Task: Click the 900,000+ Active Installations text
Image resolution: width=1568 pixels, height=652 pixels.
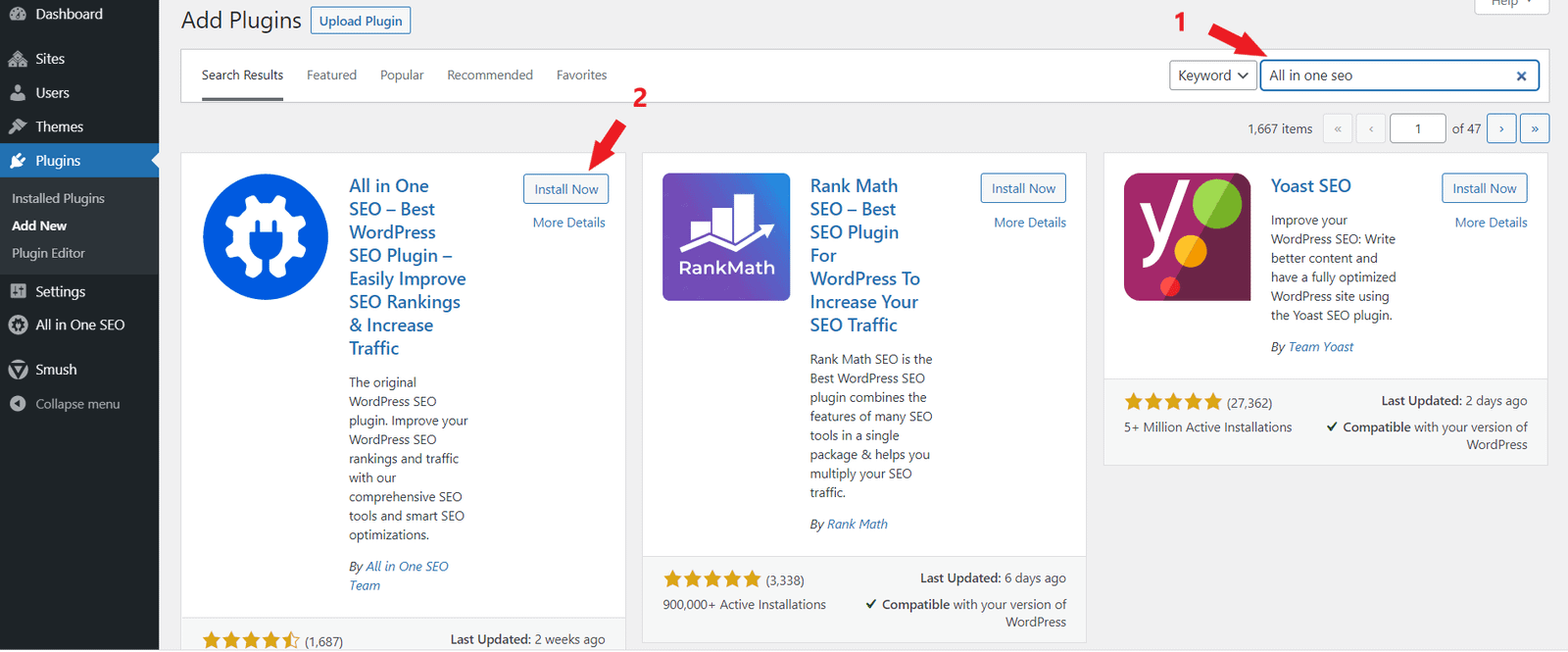Action: [x=745, y=605]
